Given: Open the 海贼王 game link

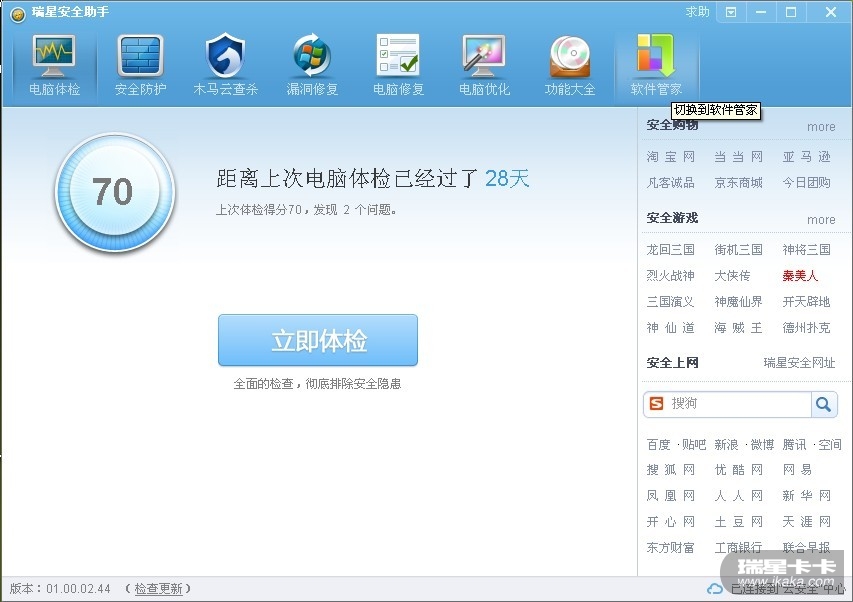Looking at the screenshot, I should click(738, 328).
